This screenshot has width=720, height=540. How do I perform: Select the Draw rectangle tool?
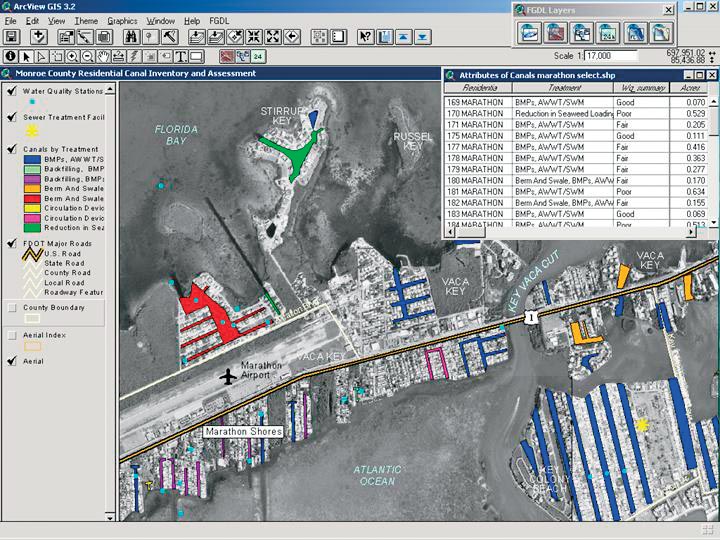pyautogui.click(x=196, y=56)
